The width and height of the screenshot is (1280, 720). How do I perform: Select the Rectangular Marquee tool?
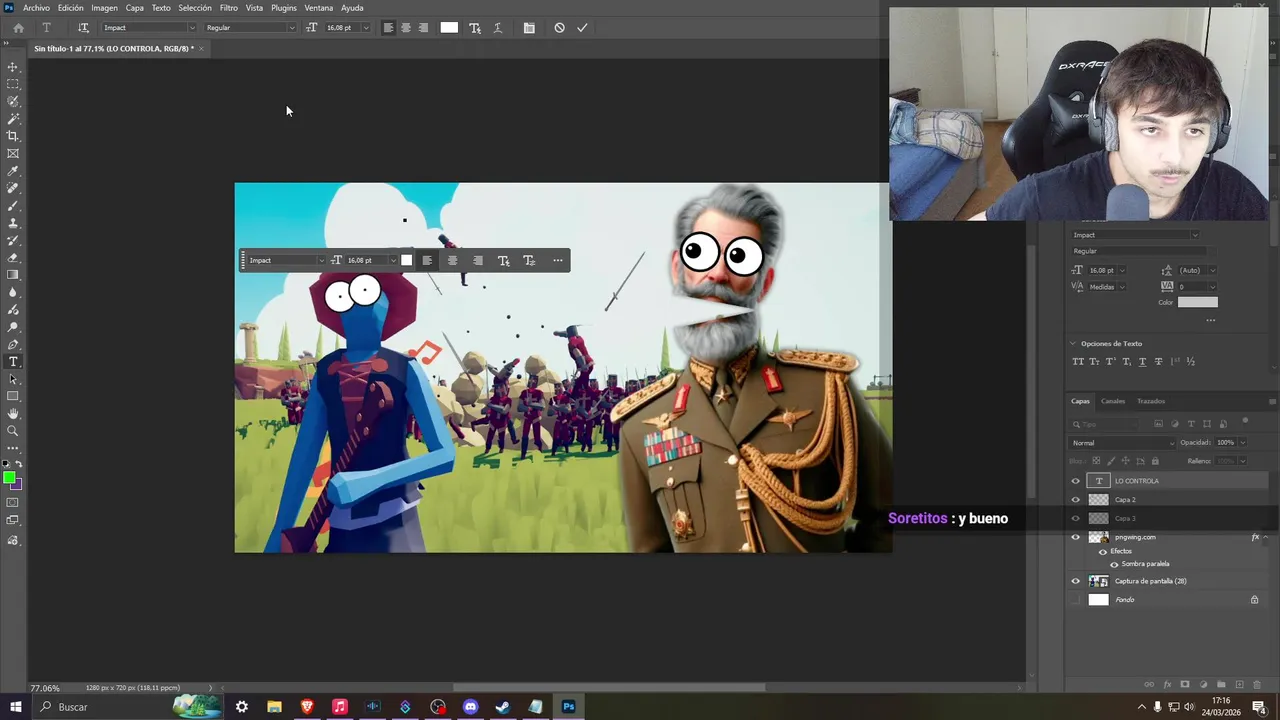[x=13, y=84]
